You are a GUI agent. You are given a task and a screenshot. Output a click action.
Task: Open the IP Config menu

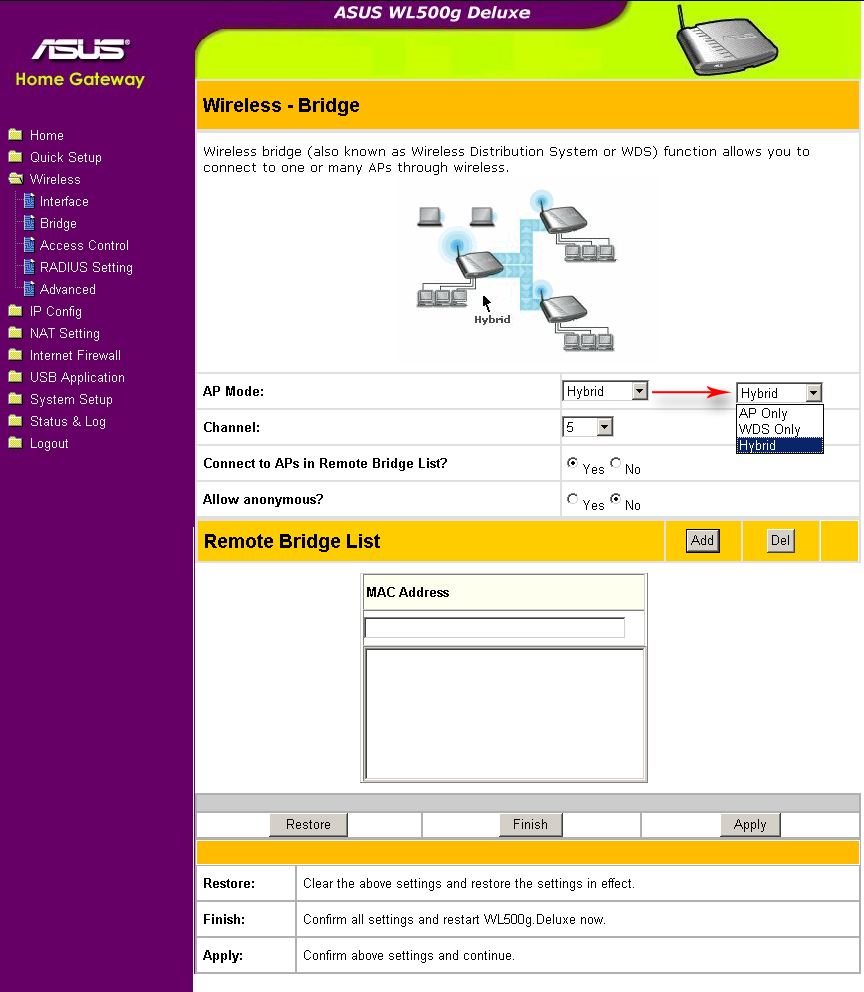(56, 311)
